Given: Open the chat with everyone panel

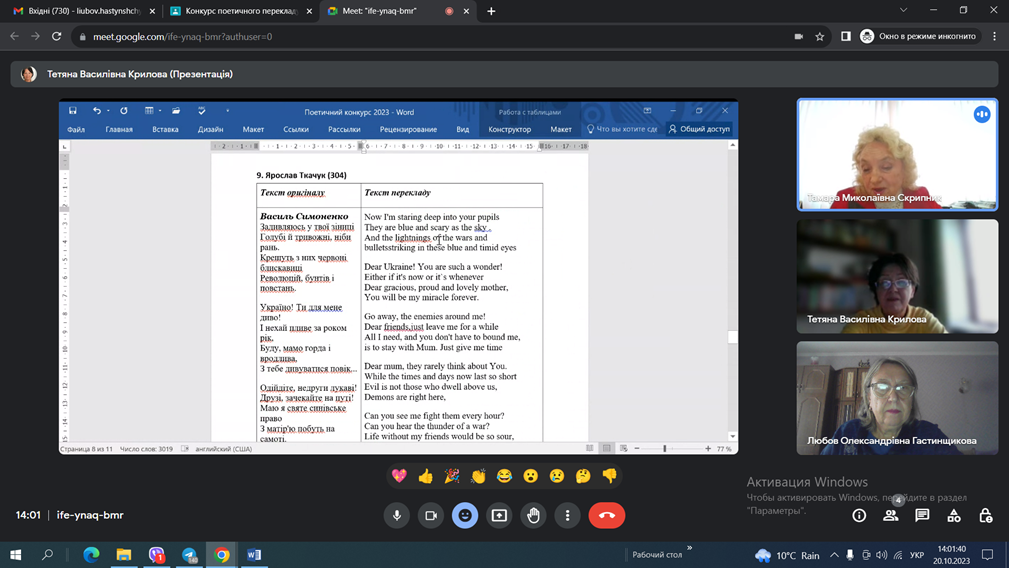Looking at the screenshot, I should pos(922,515).
